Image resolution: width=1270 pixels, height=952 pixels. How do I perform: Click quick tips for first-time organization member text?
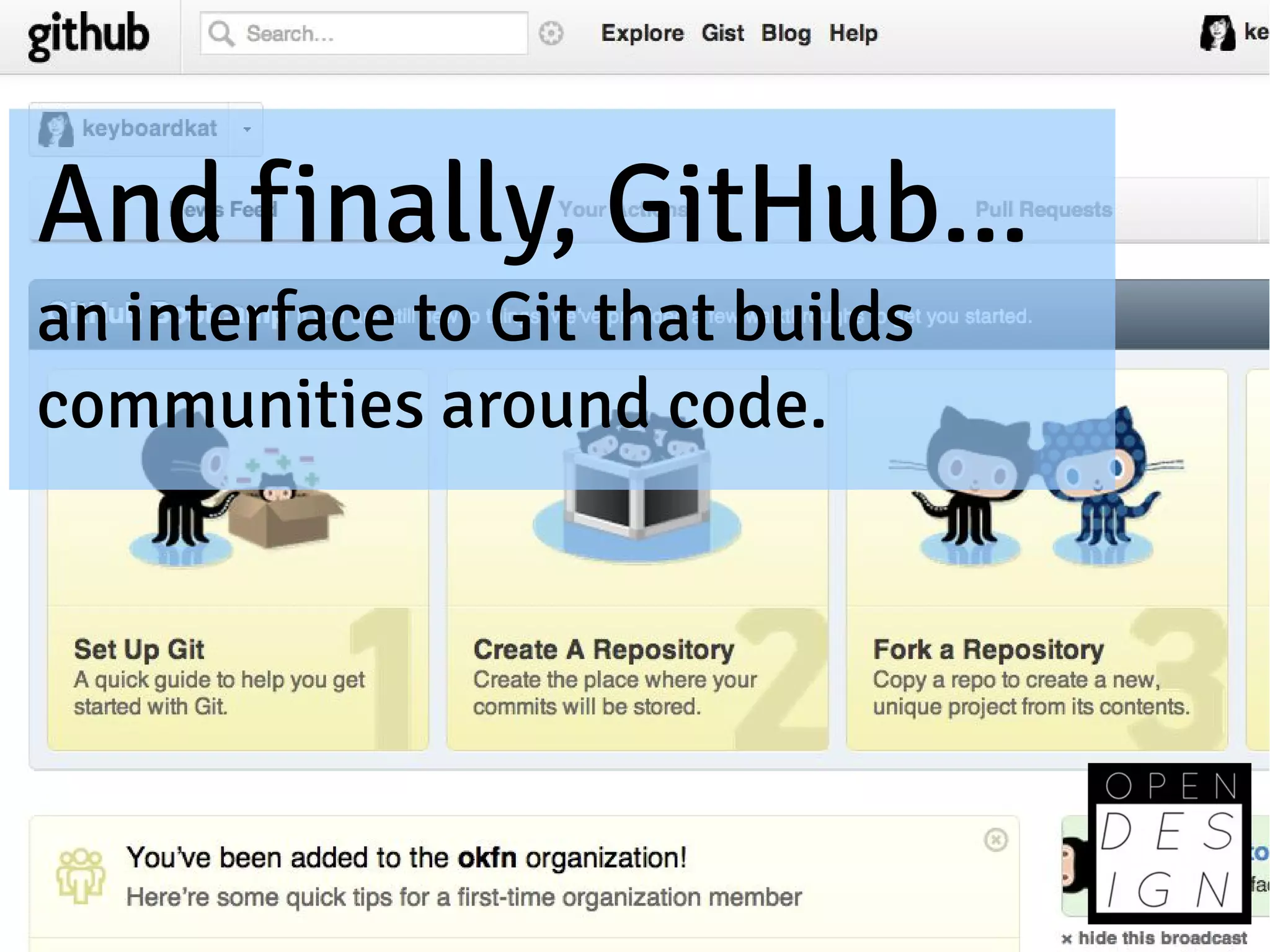[464, 897]
